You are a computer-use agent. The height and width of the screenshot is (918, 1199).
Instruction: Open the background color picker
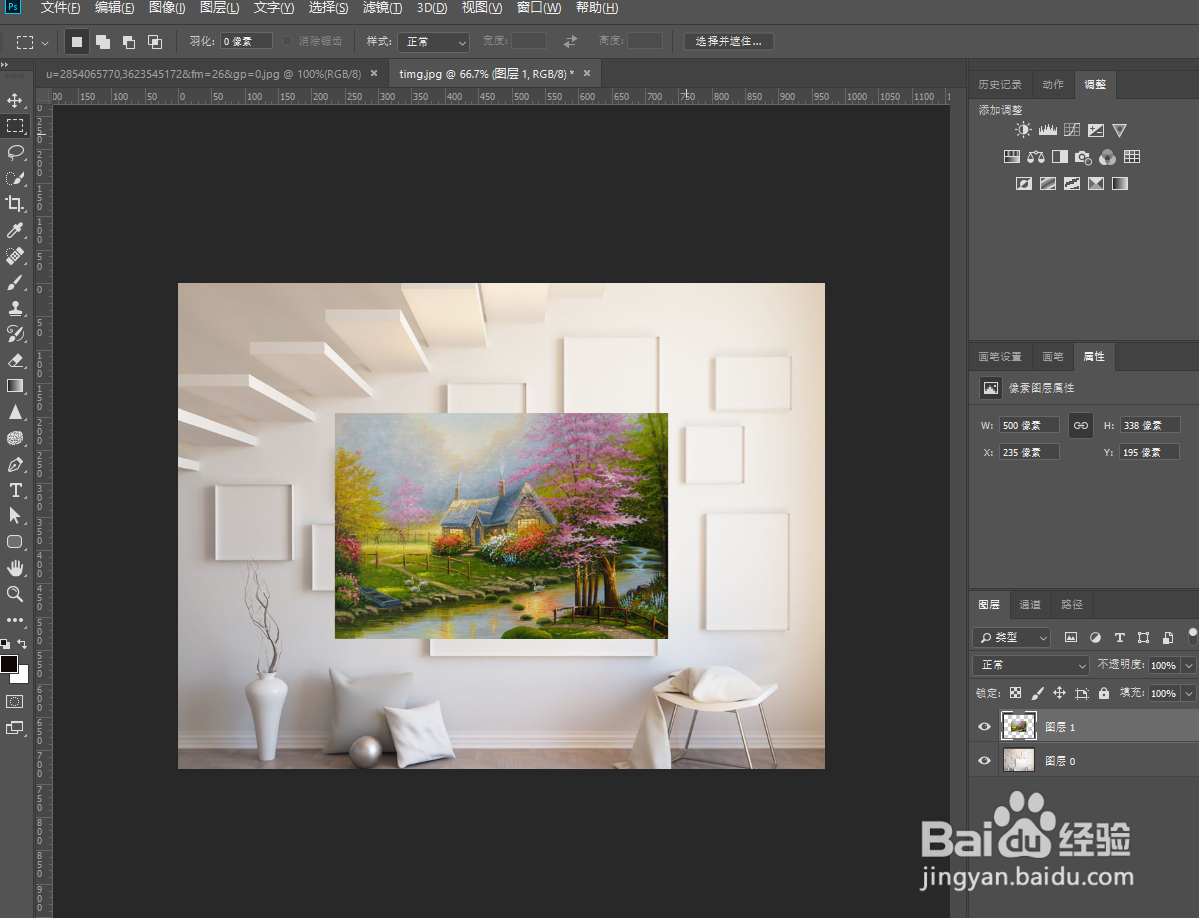[x=22, y=676]
